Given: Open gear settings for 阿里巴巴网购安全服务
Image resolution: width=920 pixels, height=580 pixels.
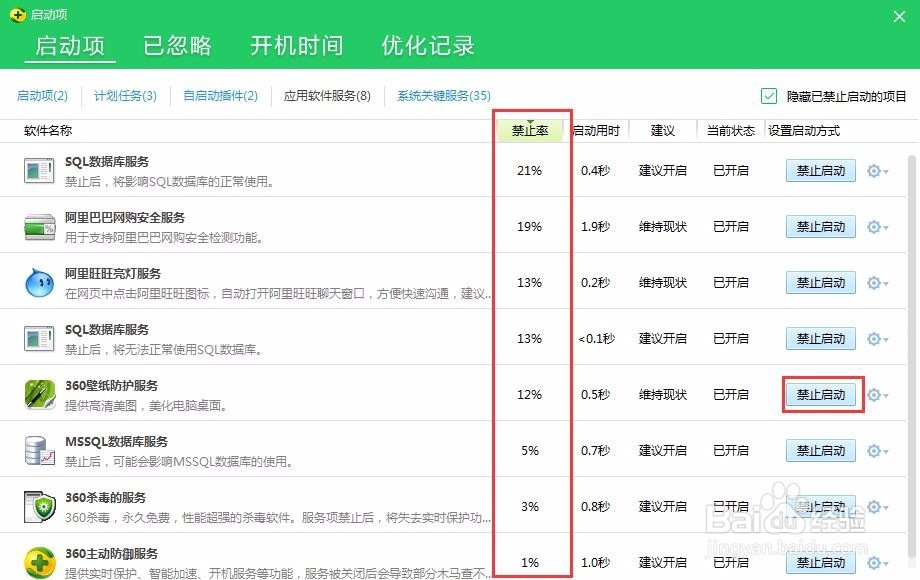Looking at the screenshot, I should (877, 227).
